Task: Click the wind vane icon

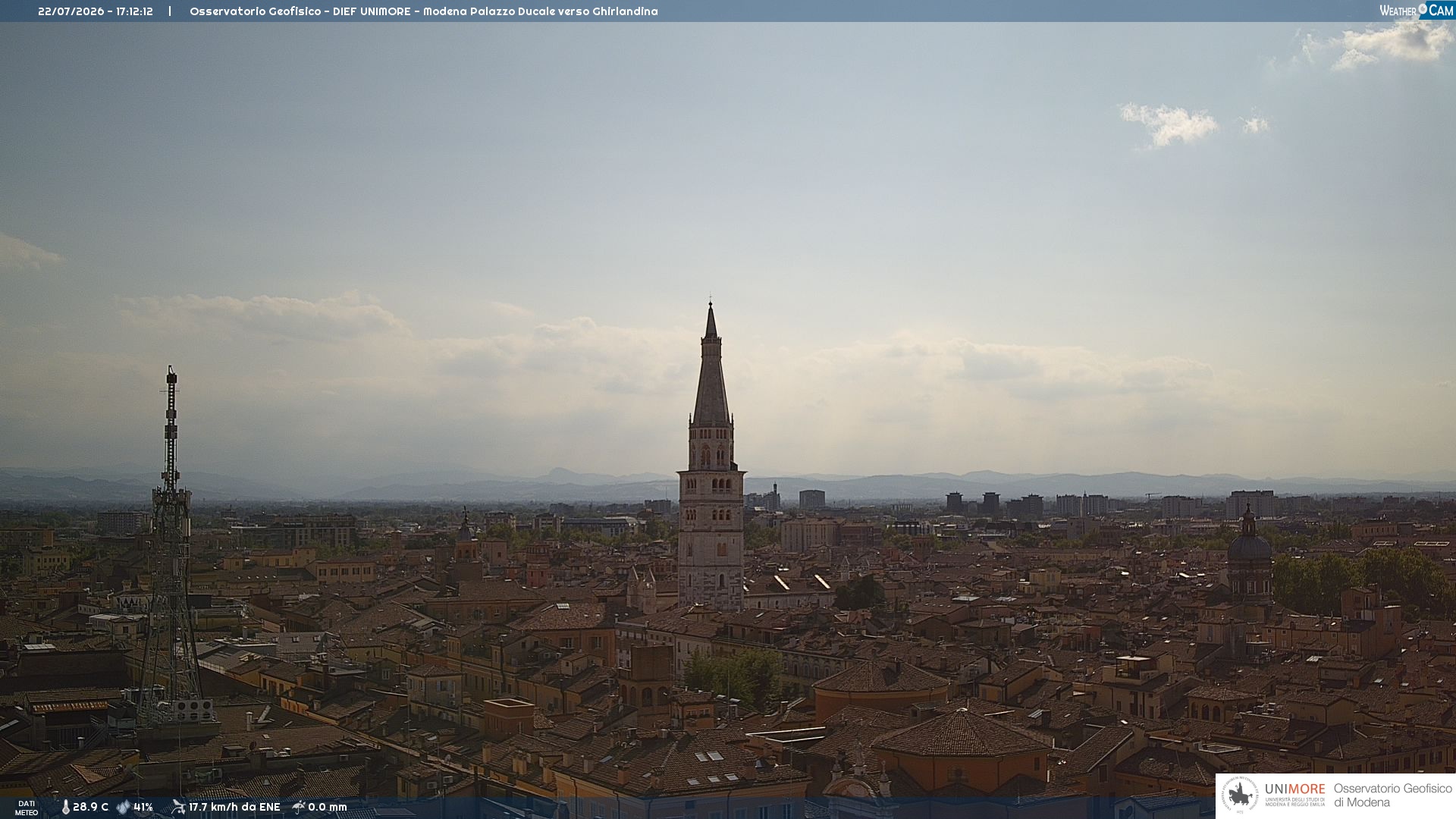Action: pyautogui.click(x=178, y=807)
